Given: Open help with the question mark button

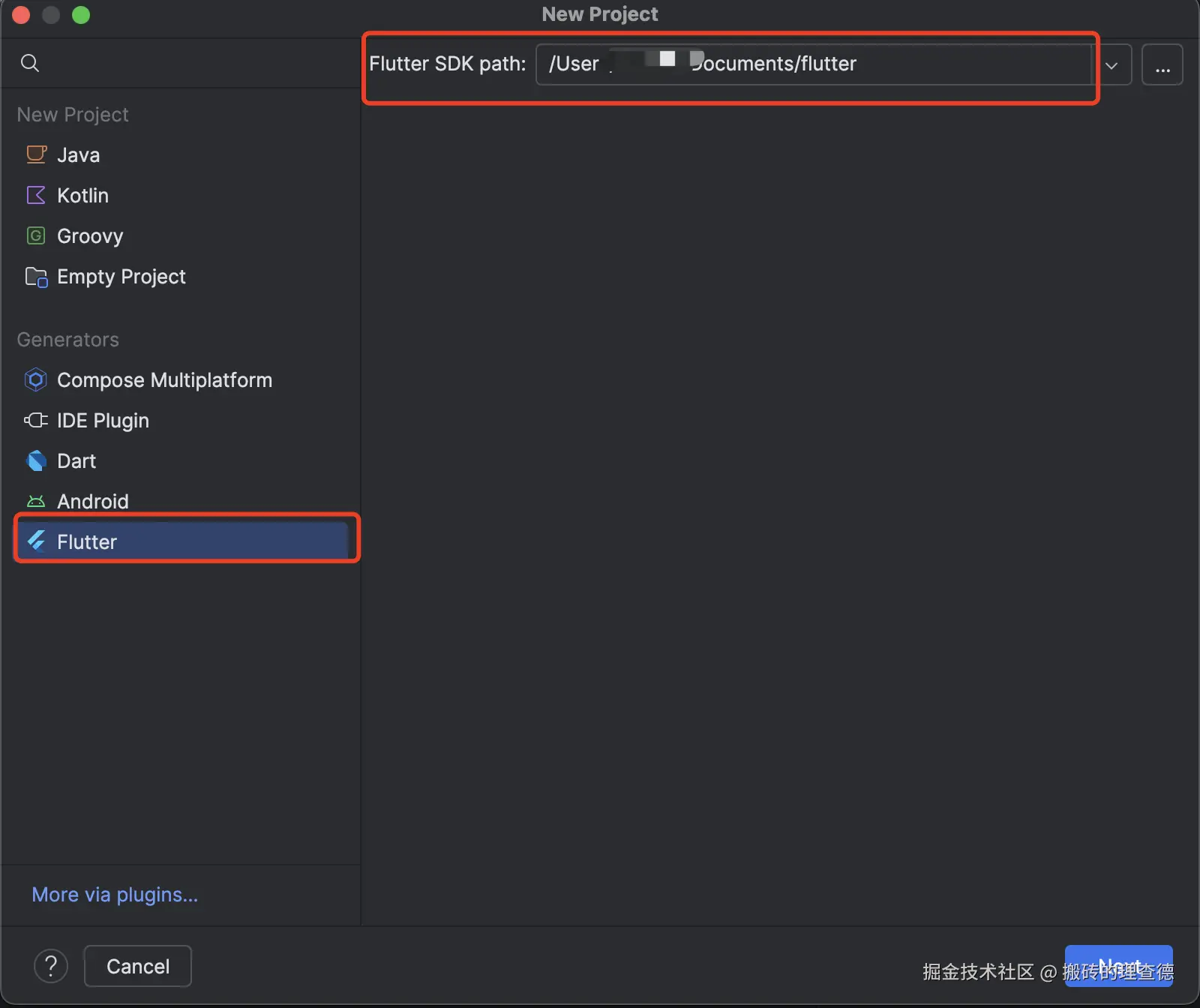Looking at the screenshot, I should [51, 967].
